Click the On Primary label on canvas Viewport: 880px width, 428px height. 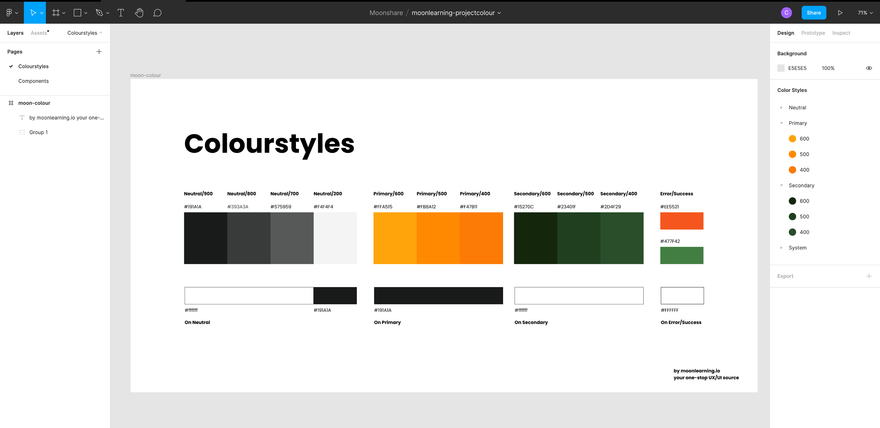coord(387,323)
